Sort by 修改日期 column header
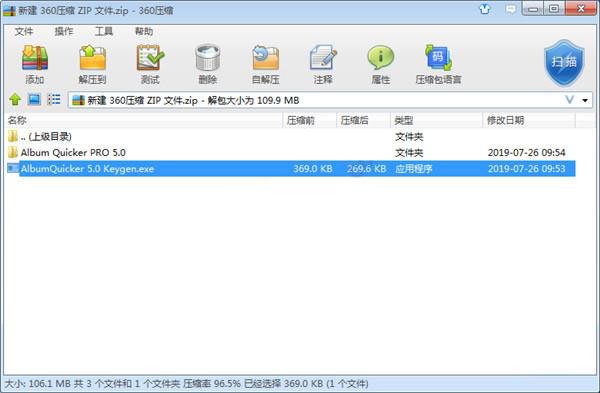The image size is (600, 393). [x=529, y=120]
